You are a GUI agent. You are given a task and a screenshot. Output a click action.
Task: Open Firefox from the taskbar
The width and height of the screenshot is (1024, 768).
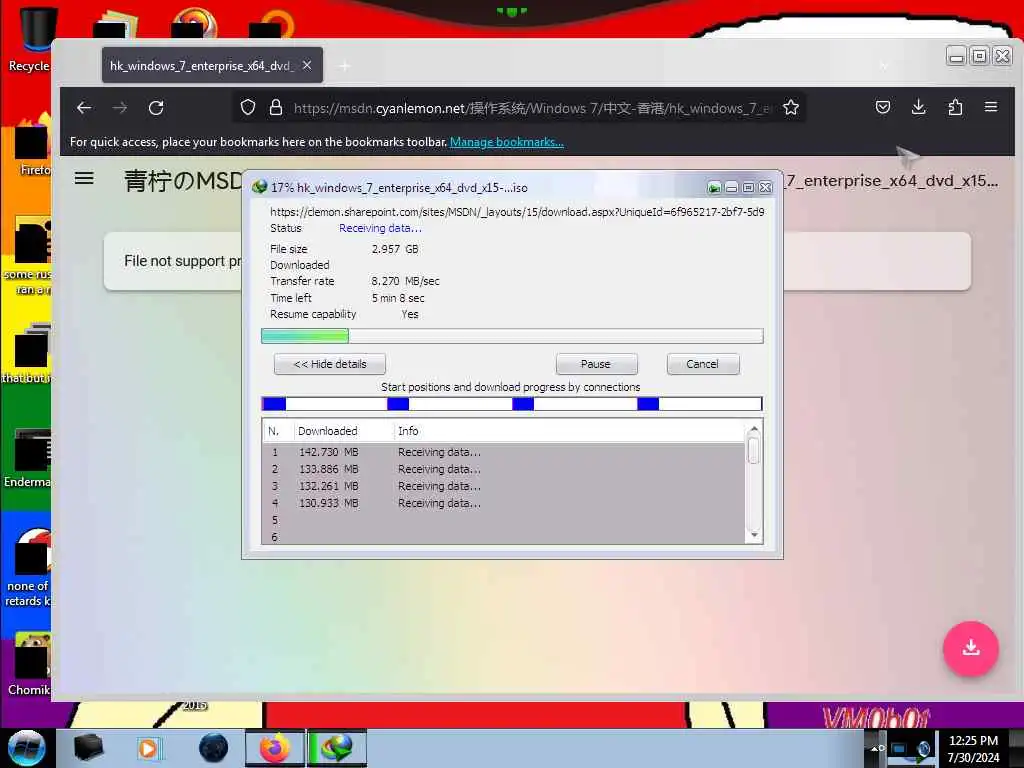[275, 748]
